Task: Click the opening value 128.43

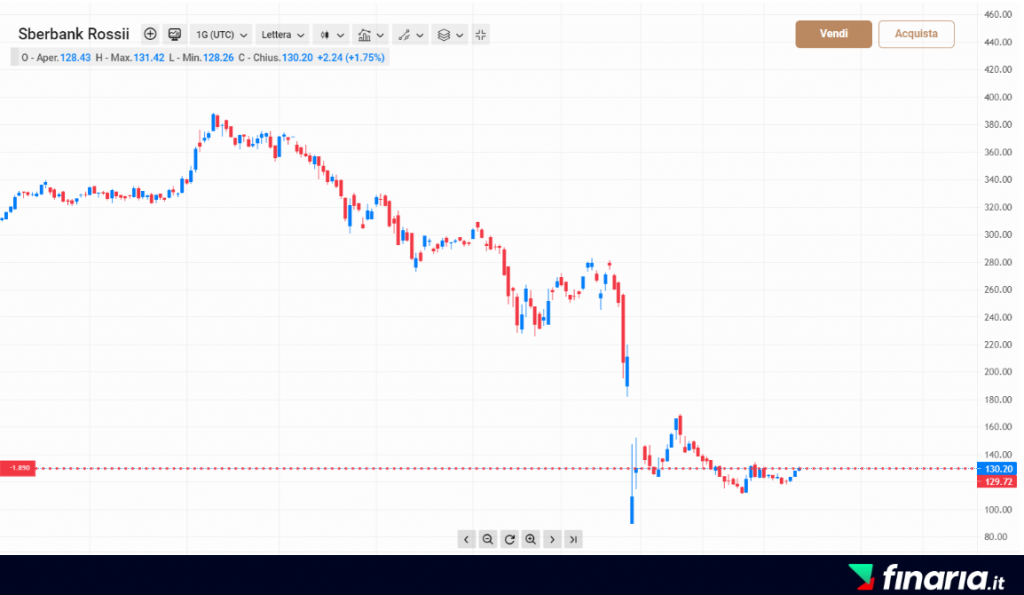Action: point(75,57)
